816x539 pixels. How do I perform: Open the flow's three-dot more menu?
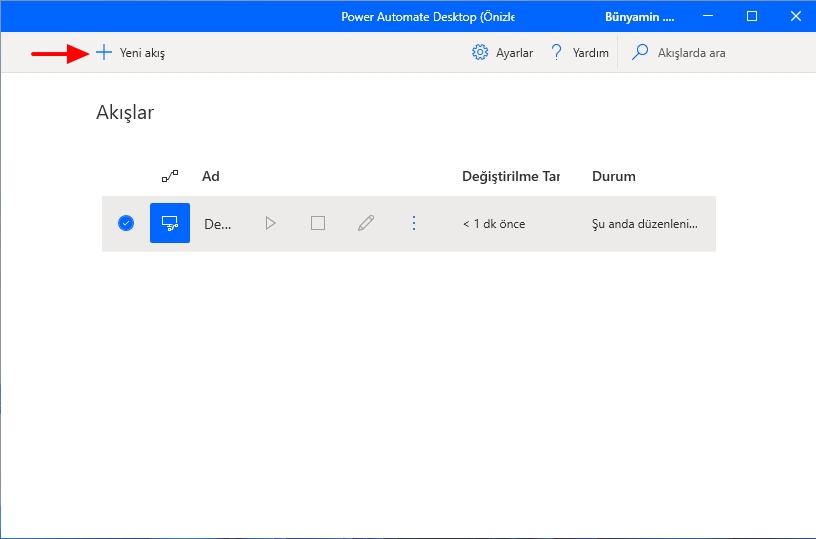tap(414, 224)
